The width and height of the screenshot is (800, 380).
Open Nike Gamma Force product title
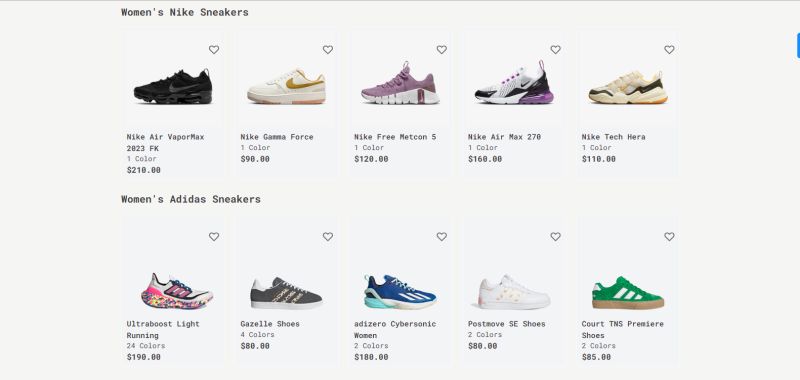click(x=277, y=137)
